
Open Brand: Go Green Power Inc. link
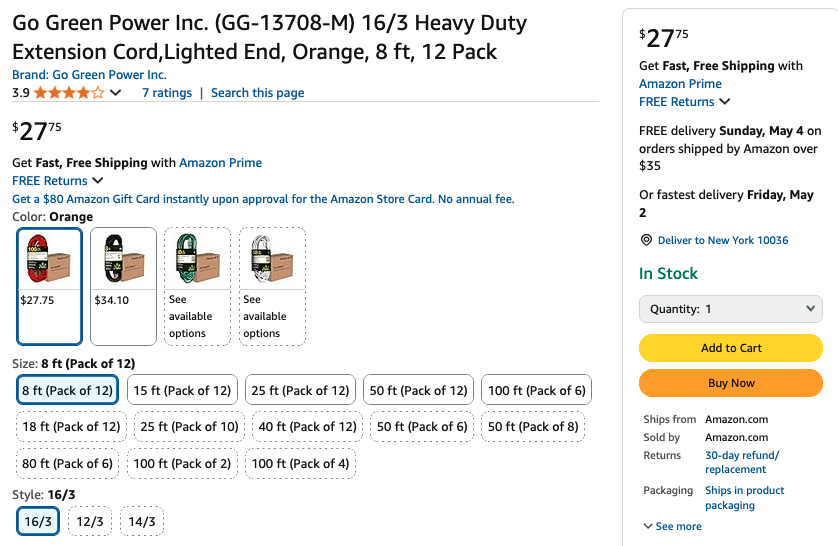coord(89,75)
